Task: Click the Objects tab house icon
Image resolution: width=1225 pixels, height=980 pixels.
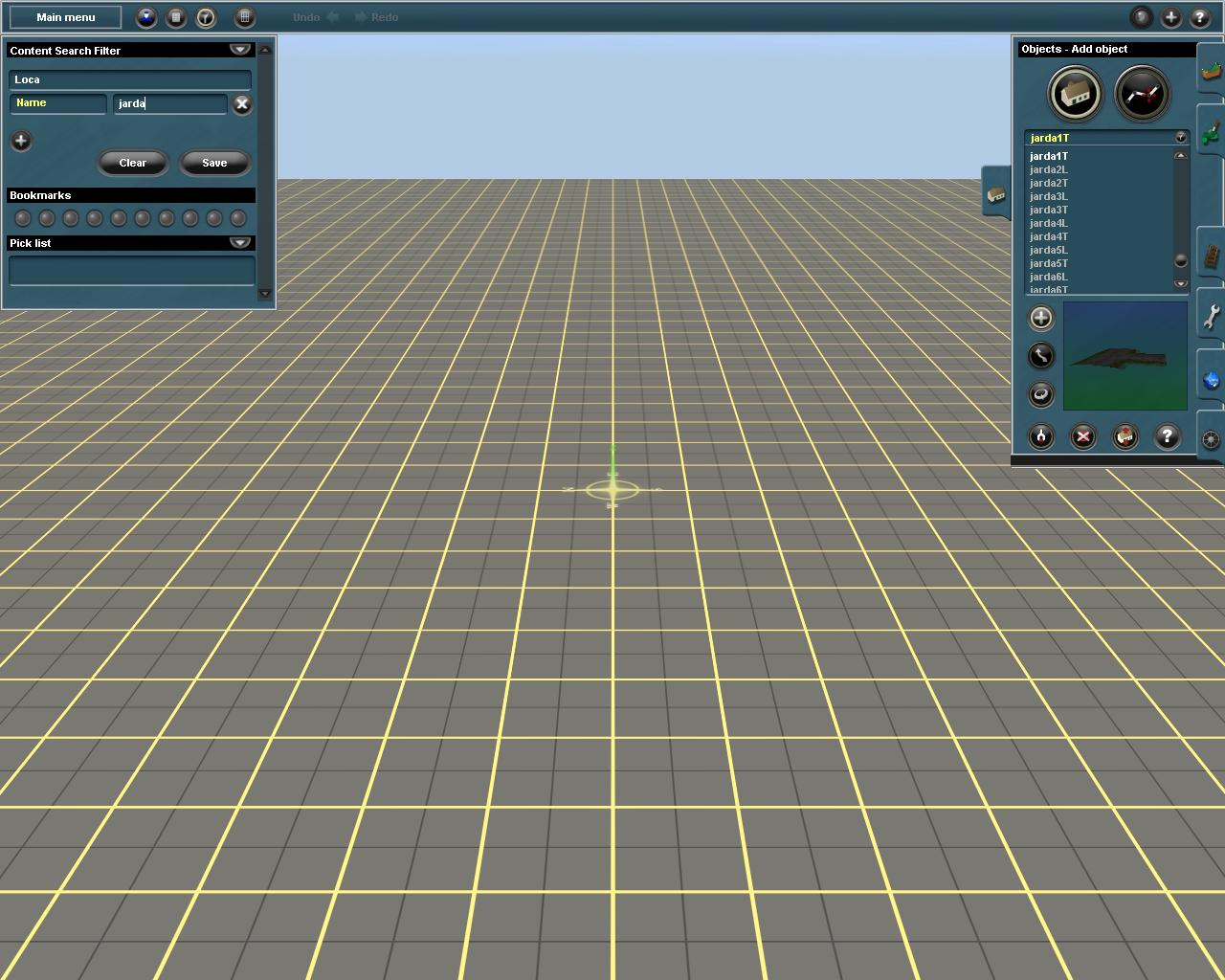Action: (x=996, y=194)
